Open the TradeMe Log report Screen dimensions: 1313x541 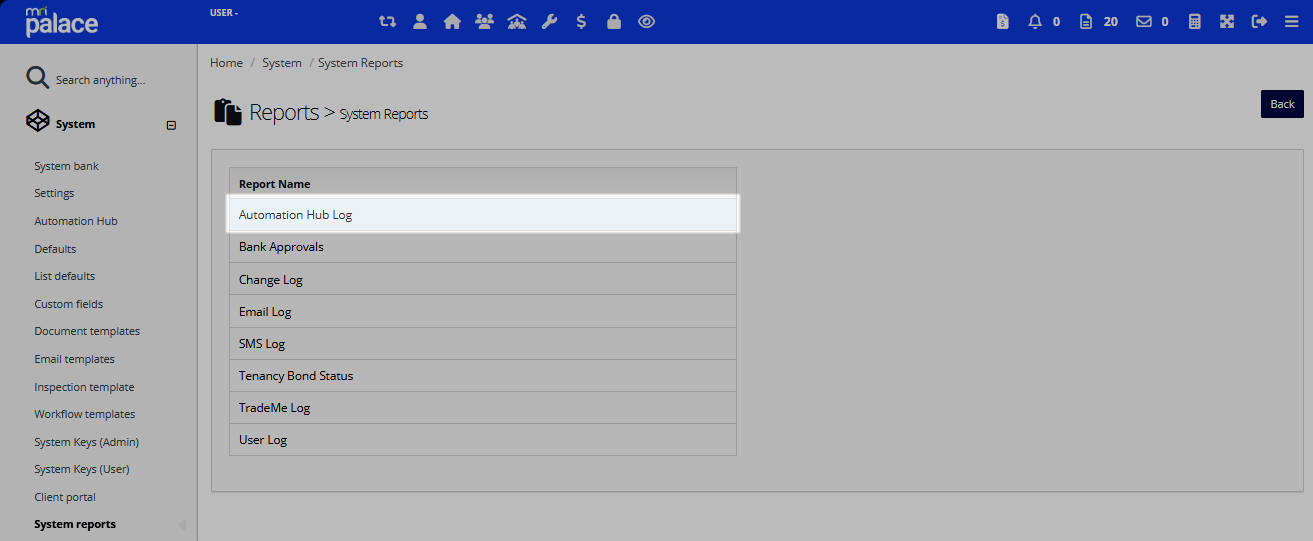pos(483,407)
